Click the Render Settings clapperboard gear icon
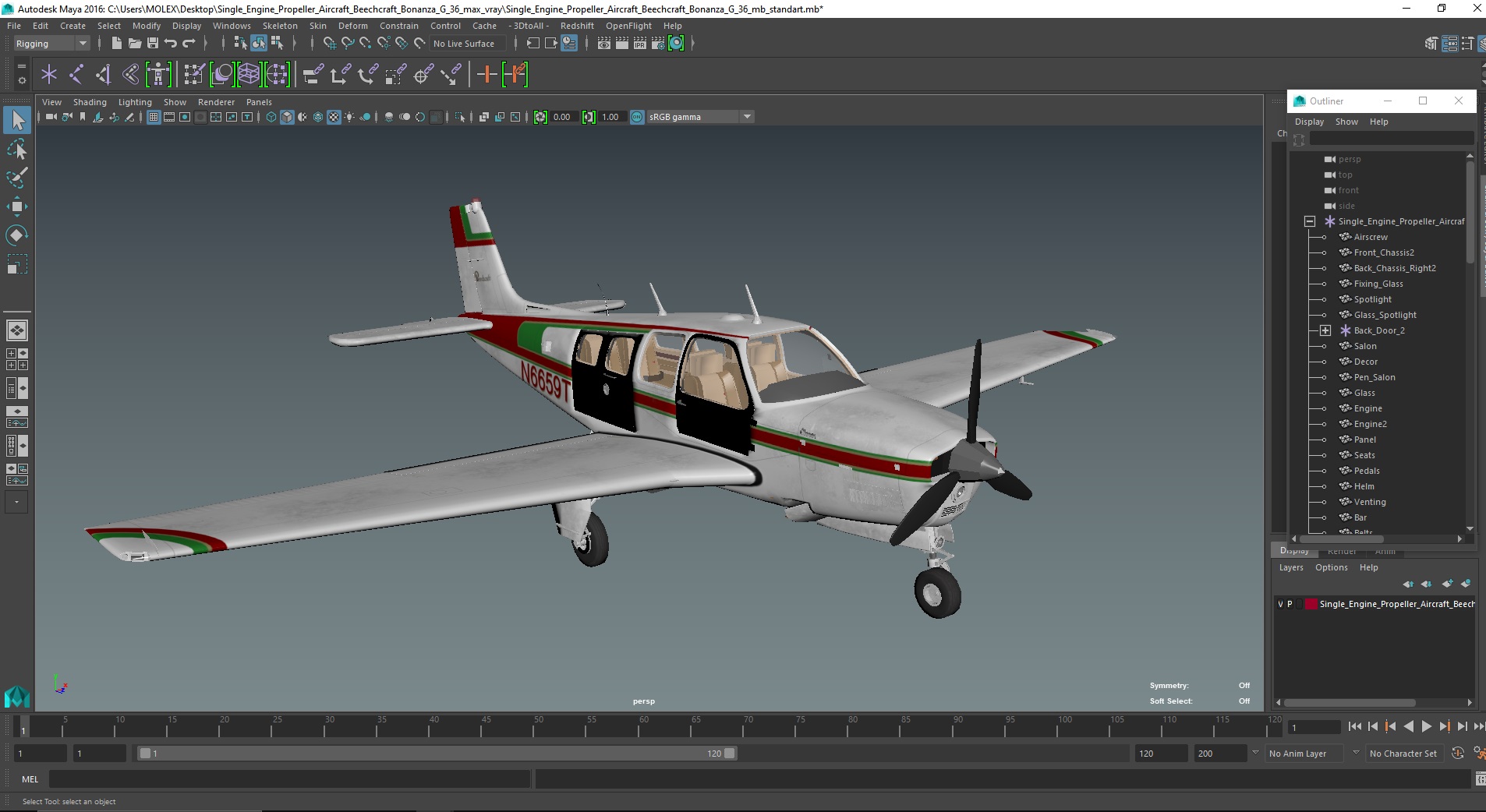Screen dimensions: 1486x812 point(658,44)
